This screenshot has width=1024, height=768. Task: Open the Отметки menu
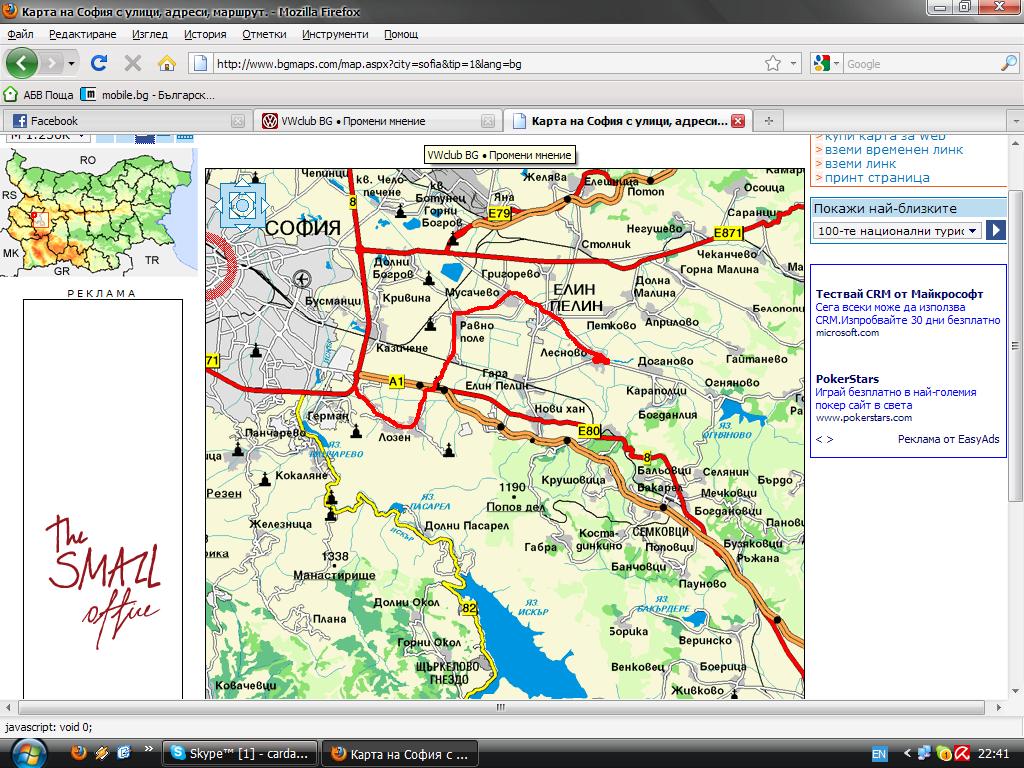coord(263,34)
